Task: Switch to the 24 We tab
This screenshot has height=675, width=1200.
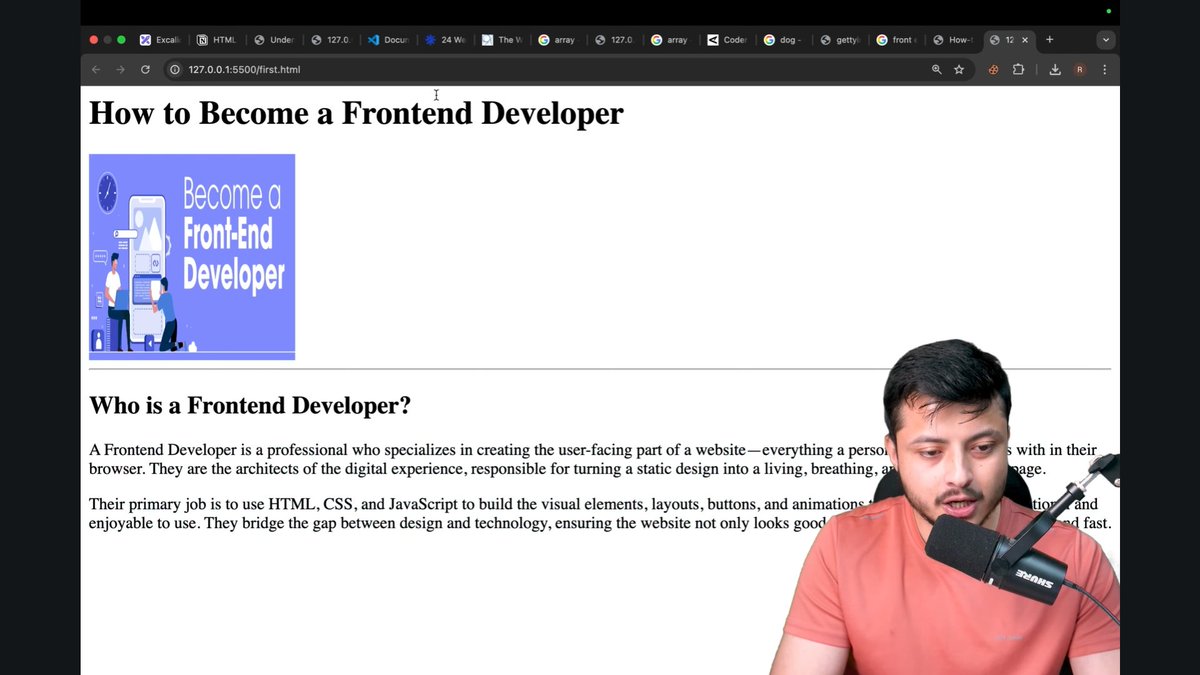Action: [x=444, y=40]
